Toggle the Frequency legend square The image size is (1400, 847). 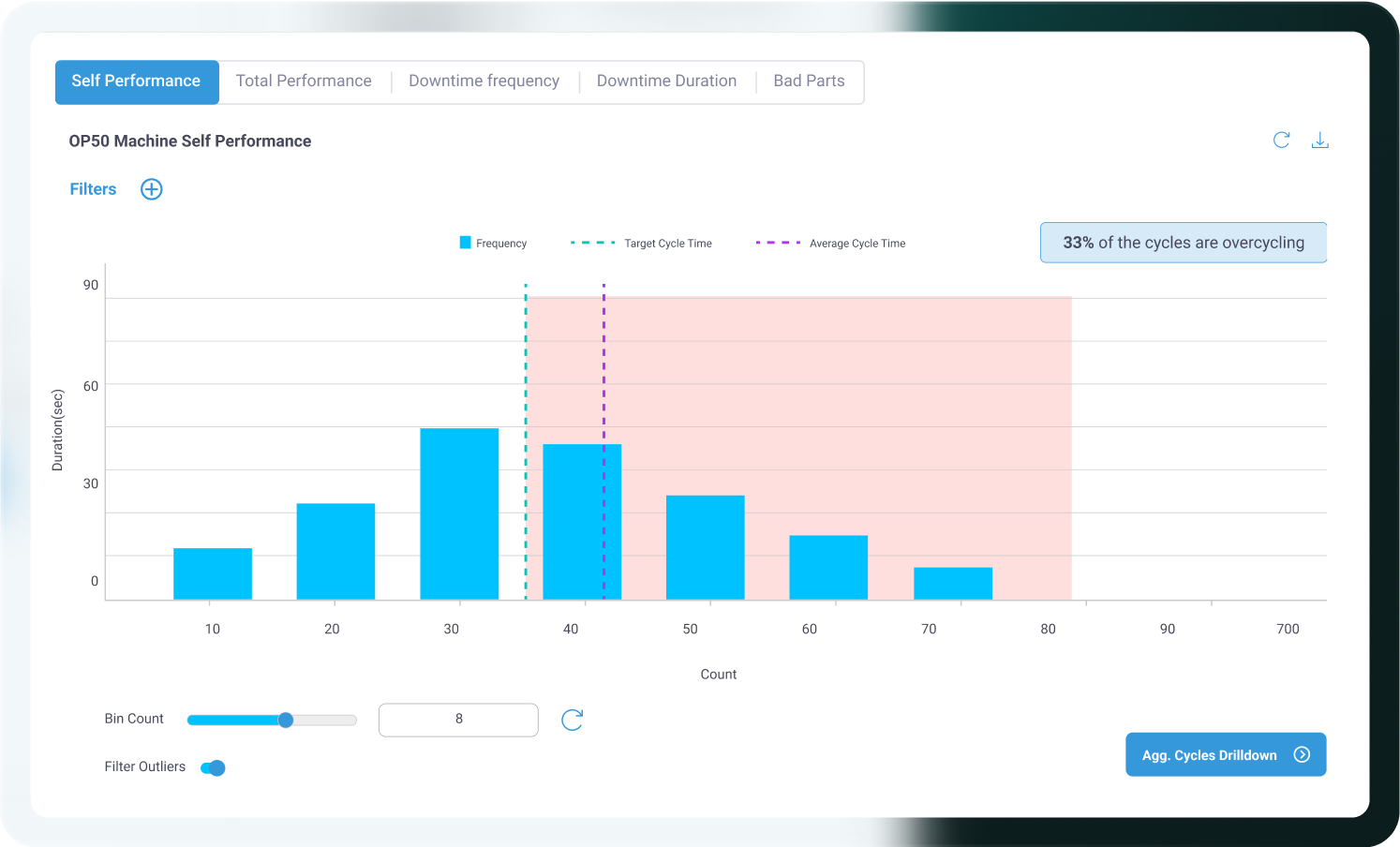[465, 243]
